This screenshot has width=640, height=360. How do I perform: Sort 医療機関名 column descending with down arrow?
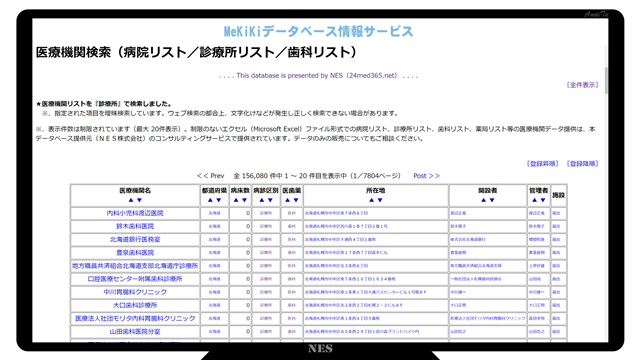click(x=140, y=200)
